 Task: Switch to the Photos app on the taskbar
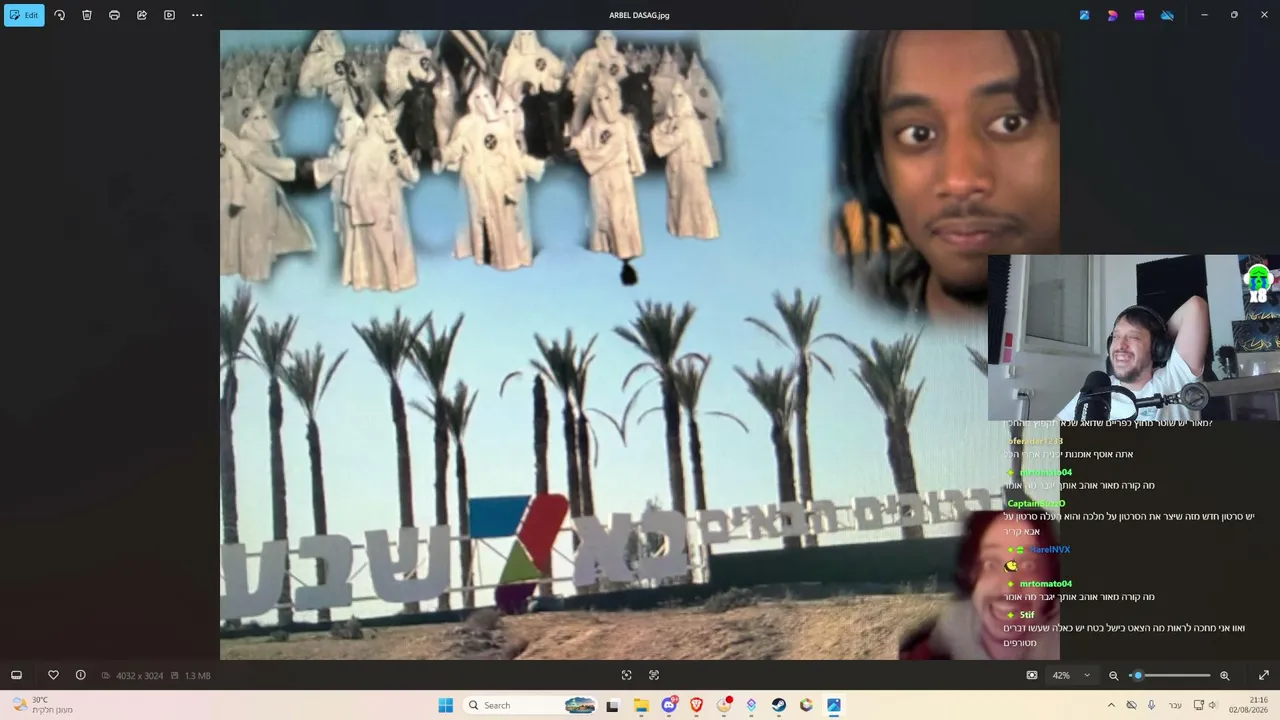pyautogui.click(x=833, y=705)
